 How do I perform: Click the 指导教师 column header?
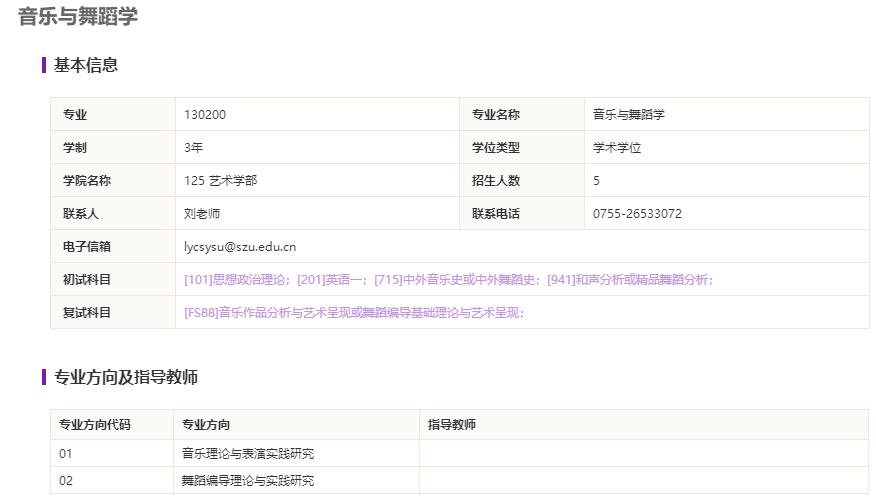point(452,425)
